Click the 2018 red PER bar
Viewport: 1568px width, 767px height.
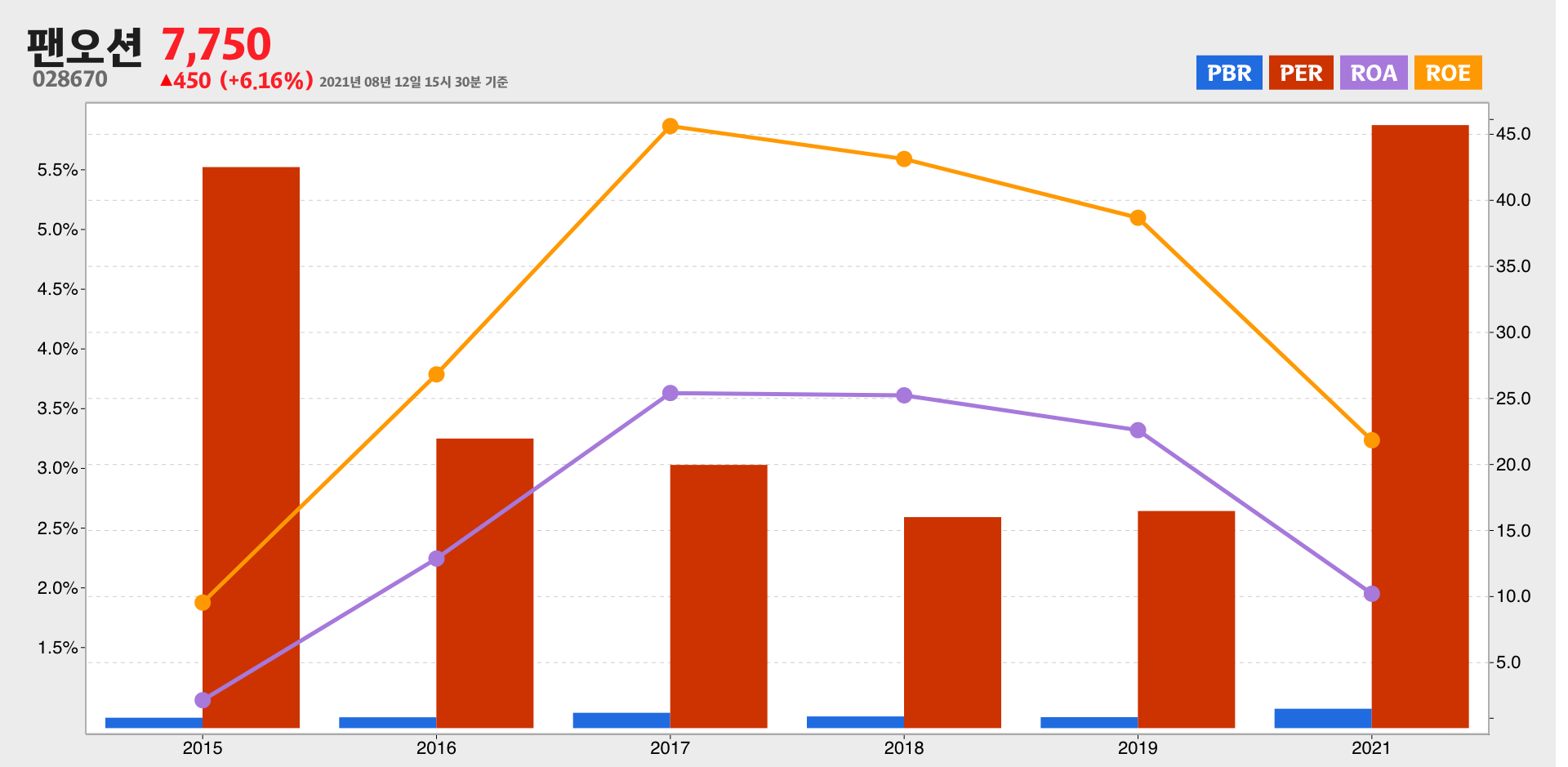[952, 622]
